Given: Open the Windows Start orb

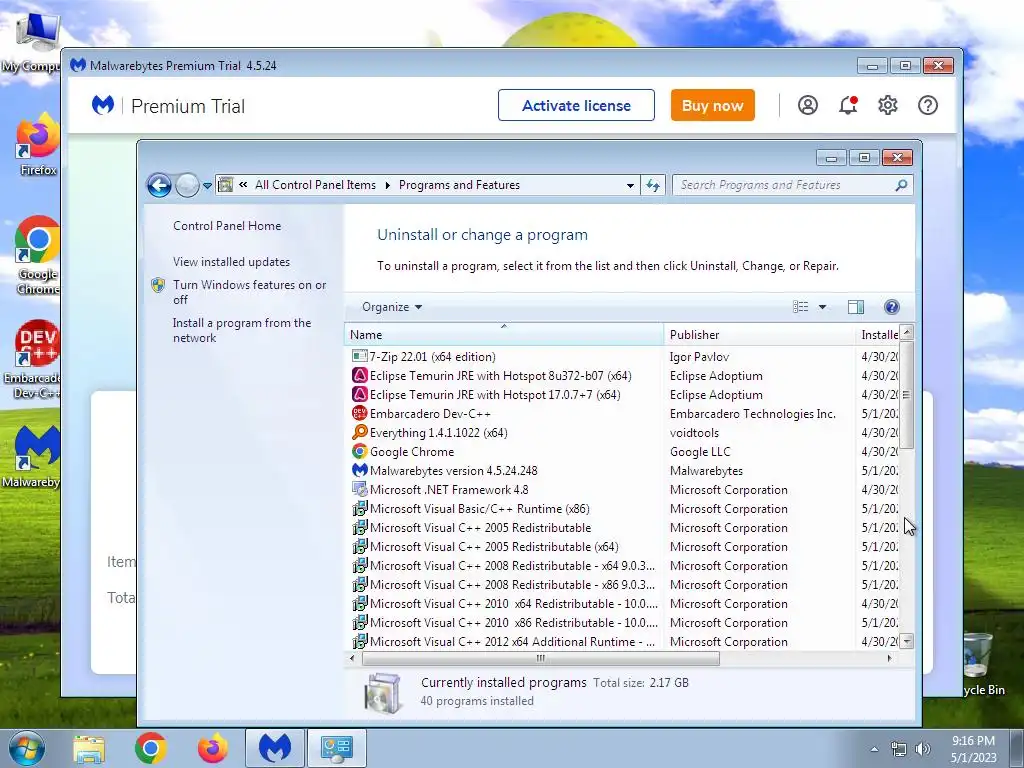Looking at the screenshot, I should pos(26,748).
